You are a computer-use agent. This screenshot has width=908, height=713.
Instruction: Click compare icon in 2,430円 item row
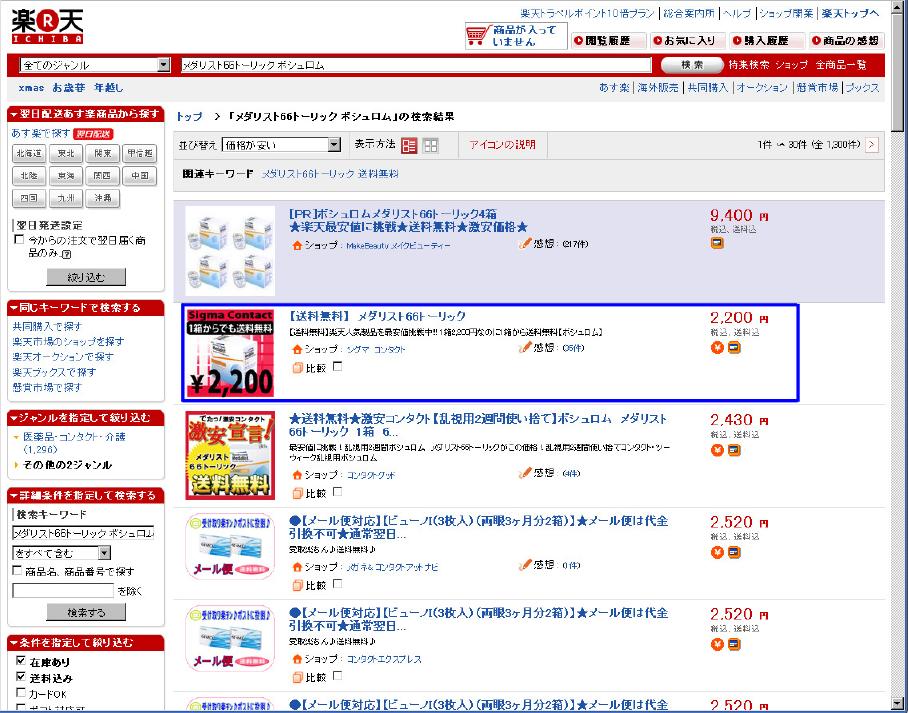(x=298, y=493)
